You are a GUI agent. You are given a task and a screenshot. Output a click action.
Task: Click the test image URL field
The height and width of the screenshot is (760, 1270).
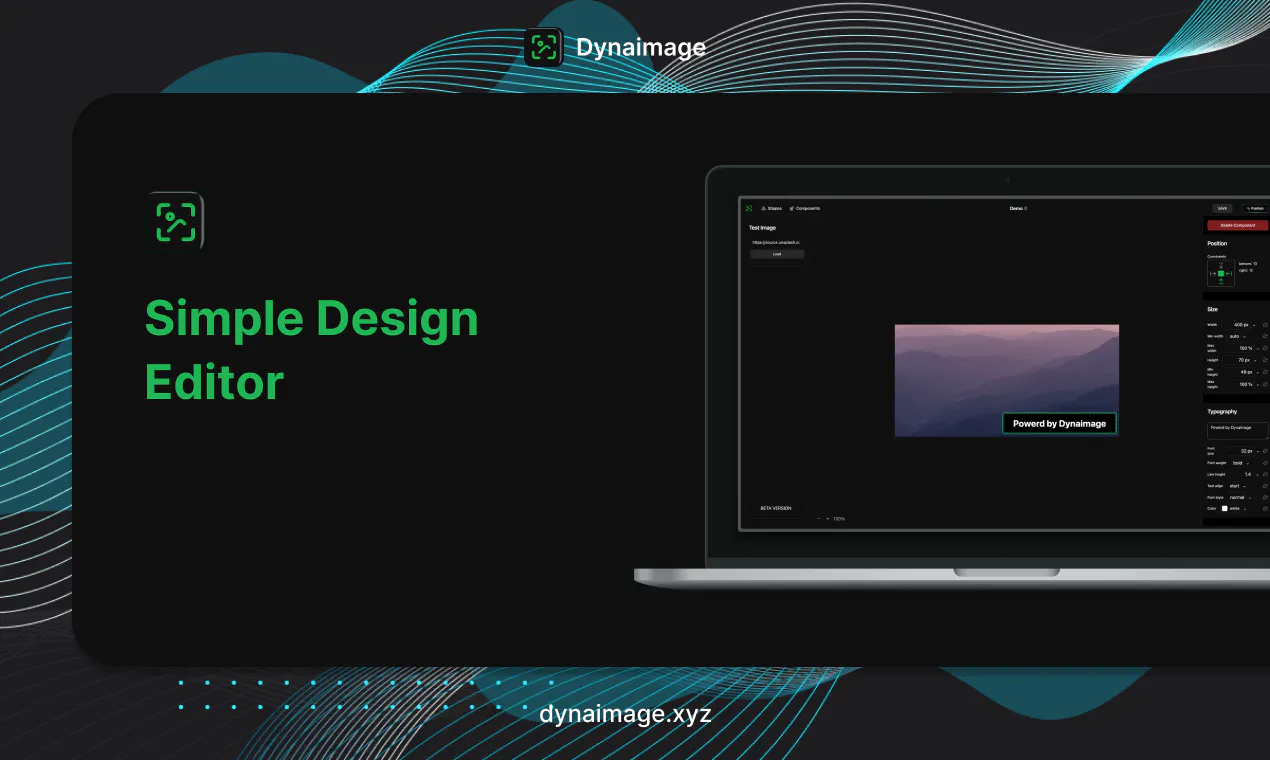coord(777,242)
